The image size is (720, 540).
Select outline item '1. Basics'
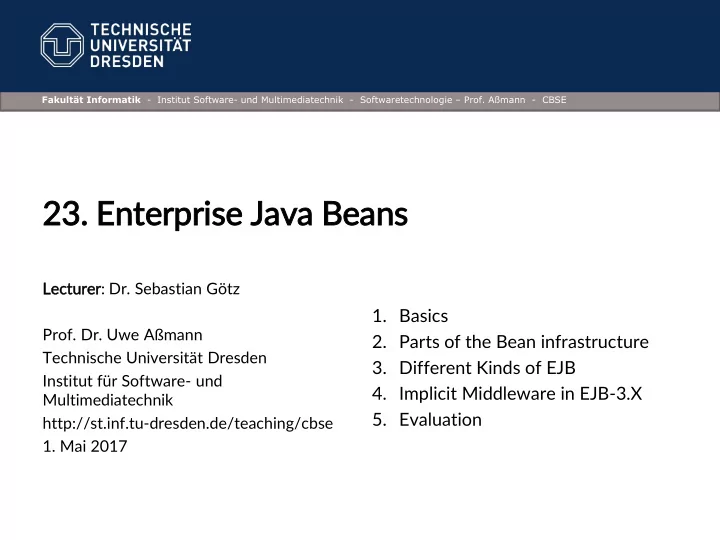tap(410, 316)
